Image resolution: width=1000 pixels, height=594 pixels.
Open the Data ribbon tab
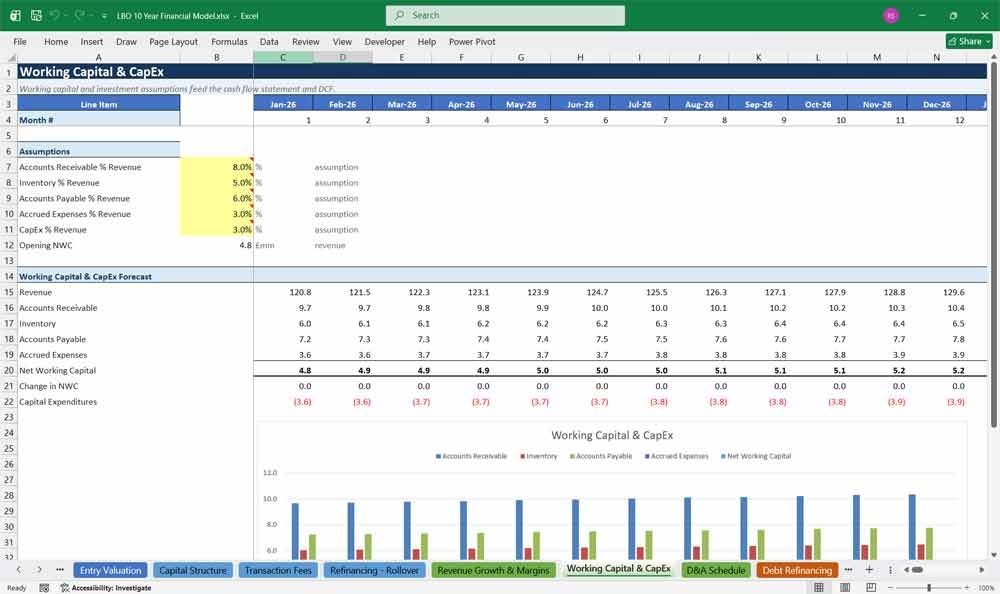269,41
